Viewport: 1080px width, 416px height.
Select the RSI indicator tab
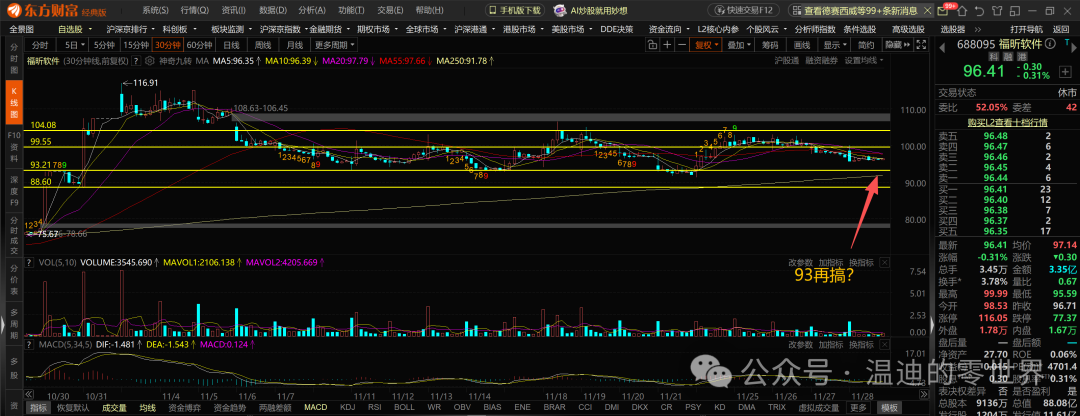coord(374,408)
